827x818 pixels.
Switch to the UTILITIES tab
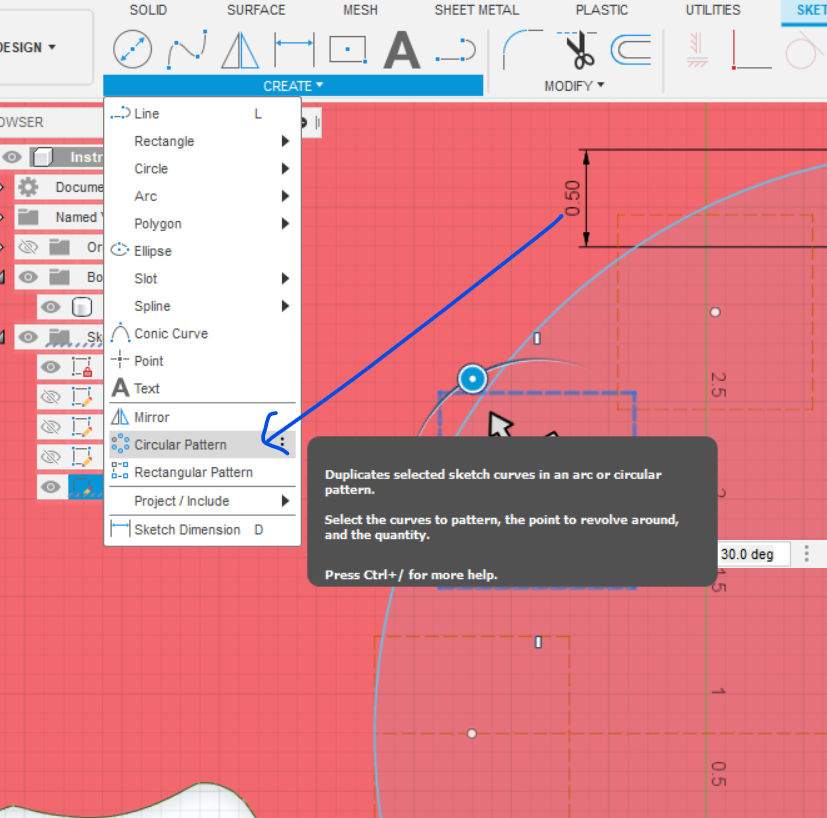[713, 10]
